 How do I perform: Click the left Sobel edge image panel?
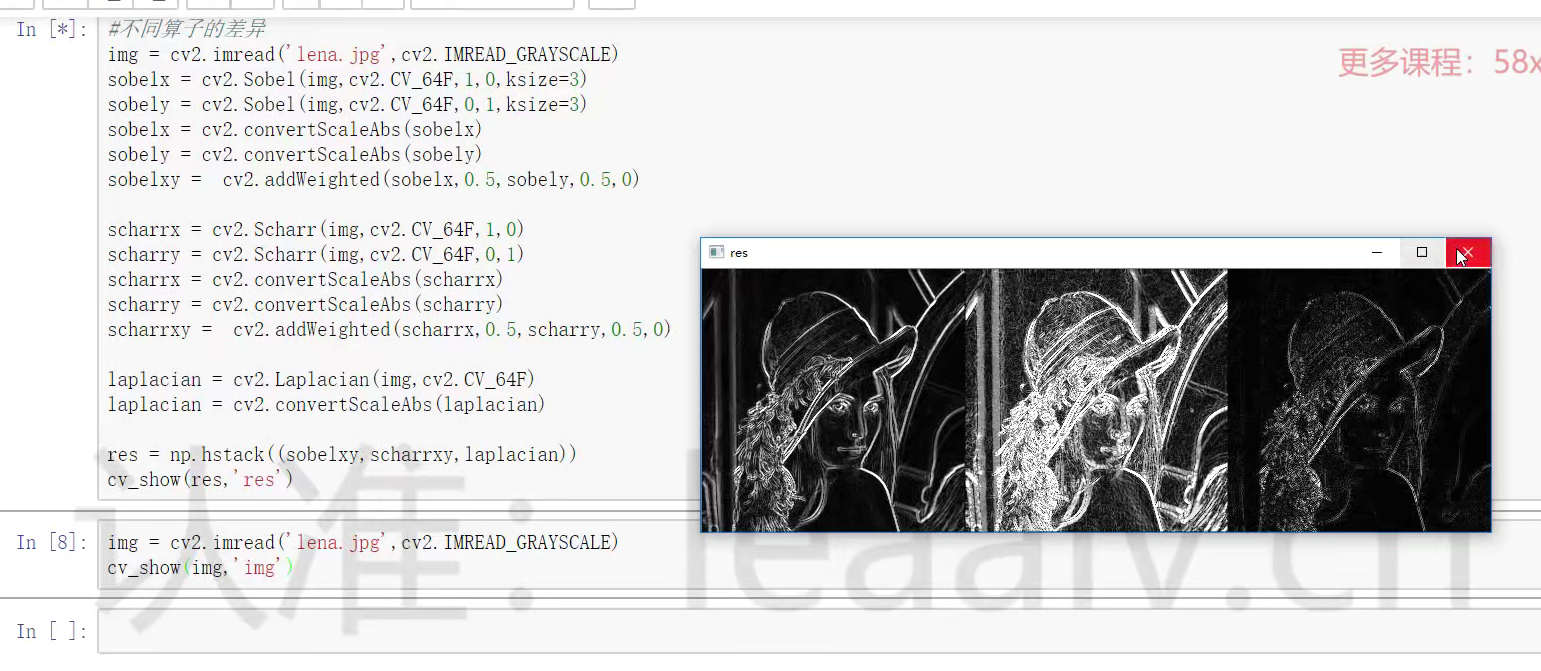pyautogui.click(x=832, y=400)
